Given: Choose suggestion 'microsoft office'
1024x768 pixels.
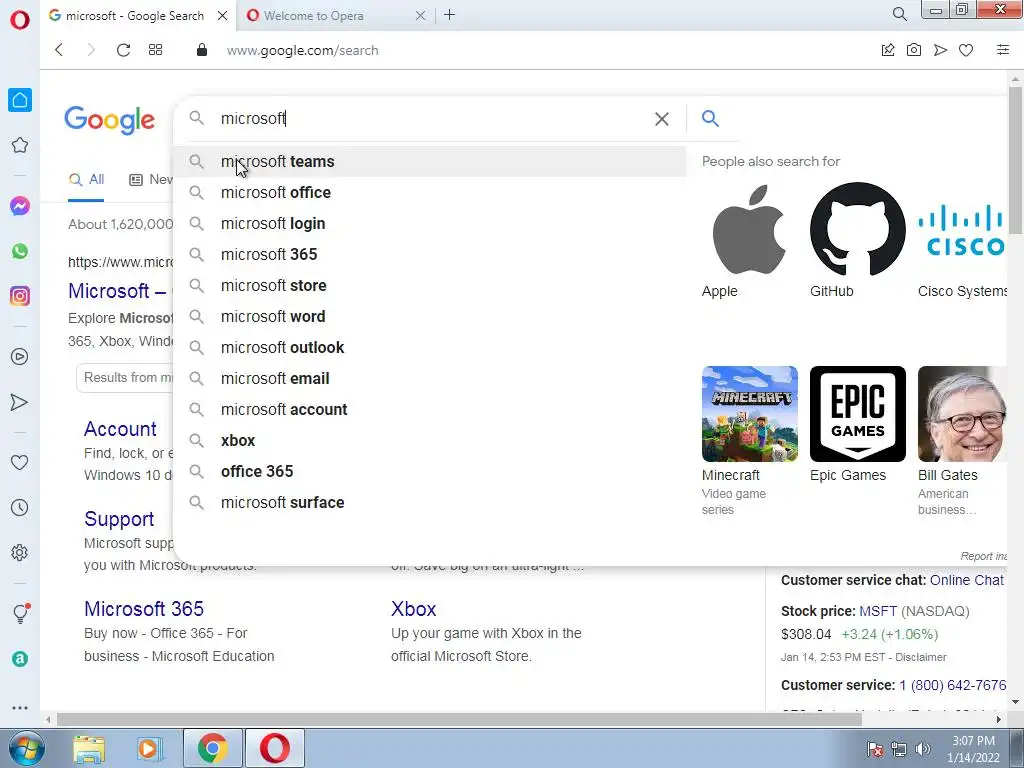Looking at the screenshot, I should [430, 193].
